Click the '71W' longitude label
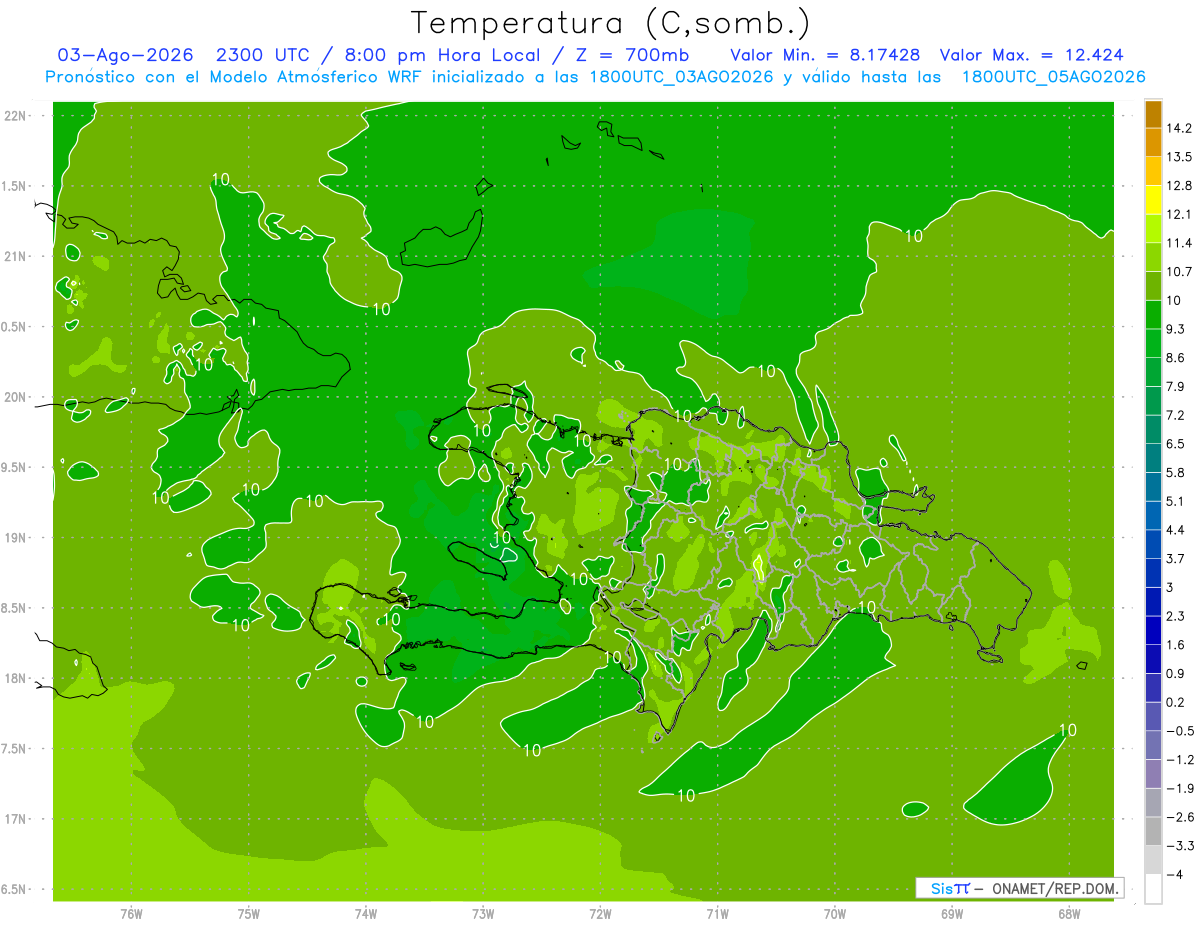The height and width of the screenshot is (927, 1200). click(717, 913)
